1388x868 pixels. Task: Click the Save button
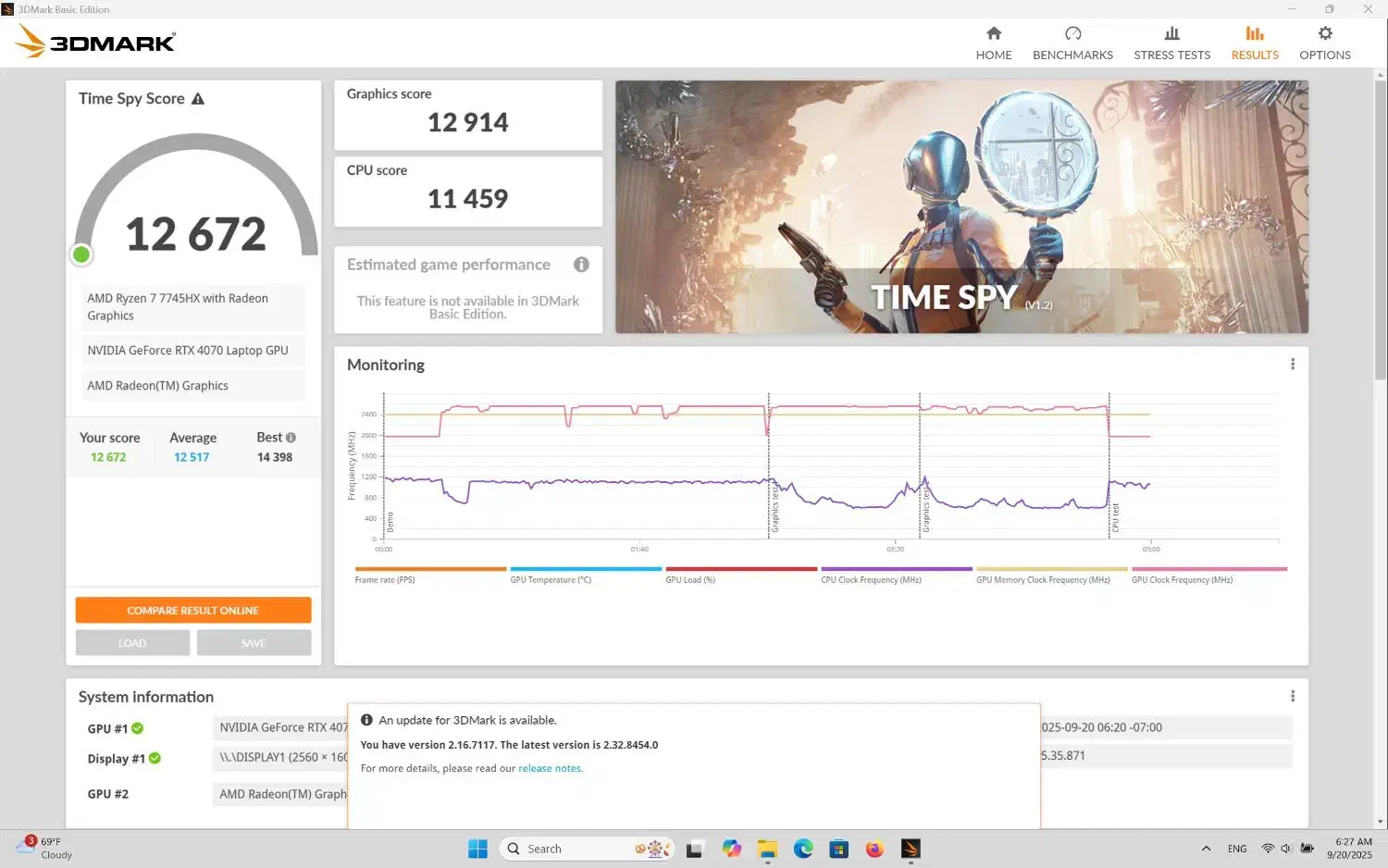point(254,643)
